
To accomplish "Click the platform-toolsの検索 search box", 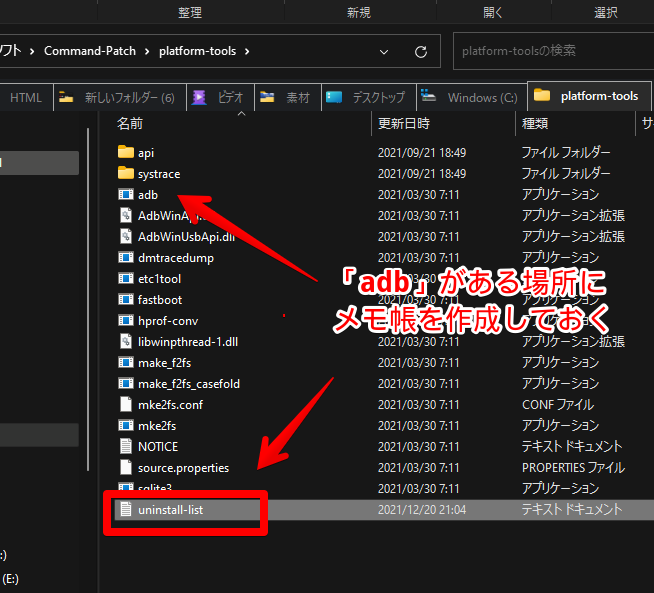I will (x=553, y=51).
